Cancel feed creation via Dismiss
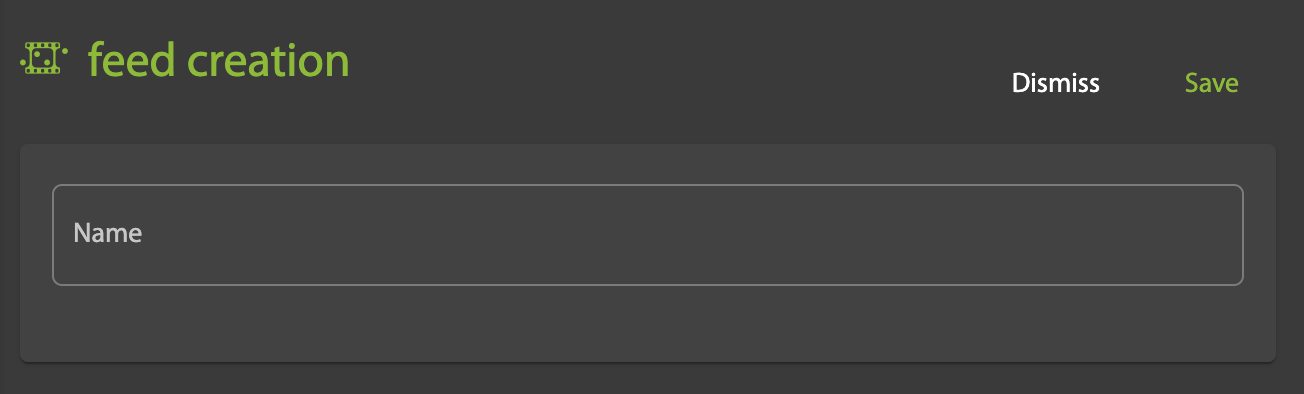This screenshot has width=1304, height=394. (x=1056, y=83)
